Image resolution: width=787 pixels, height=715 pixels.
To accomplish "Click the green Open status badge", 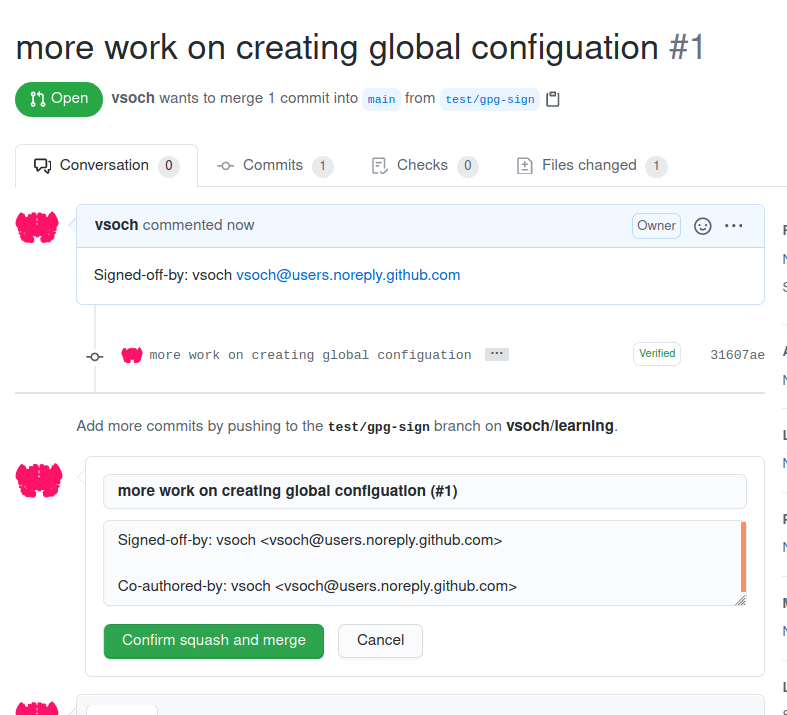I will 59,99.
